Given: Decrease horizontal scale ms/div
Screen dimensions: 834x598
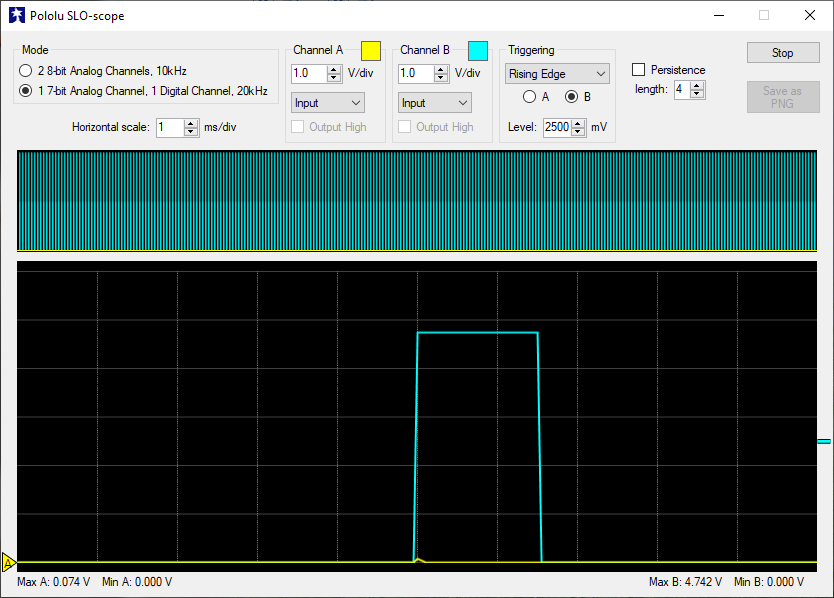Looking at the screenshot, I should click(x=191, y=131).
